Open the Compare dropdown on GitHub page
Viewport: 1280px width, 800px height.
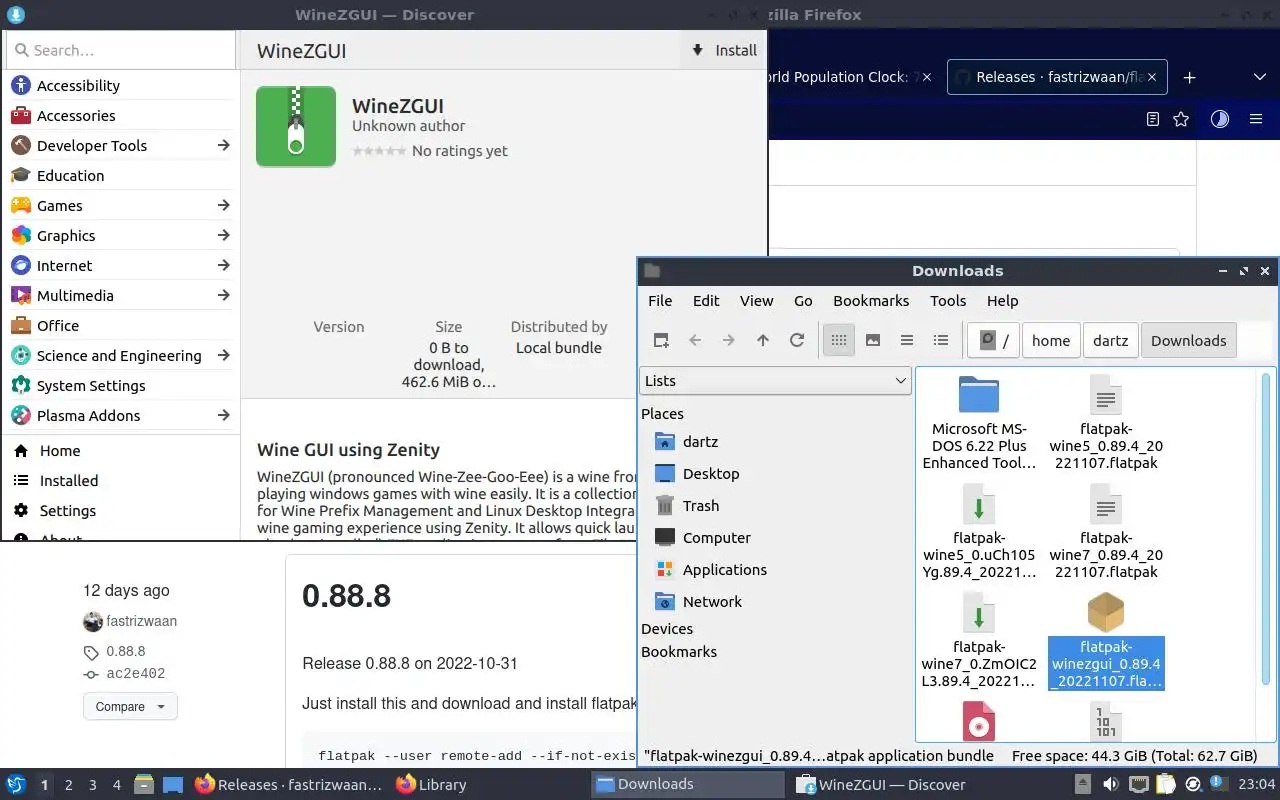(x=130, y=706)
